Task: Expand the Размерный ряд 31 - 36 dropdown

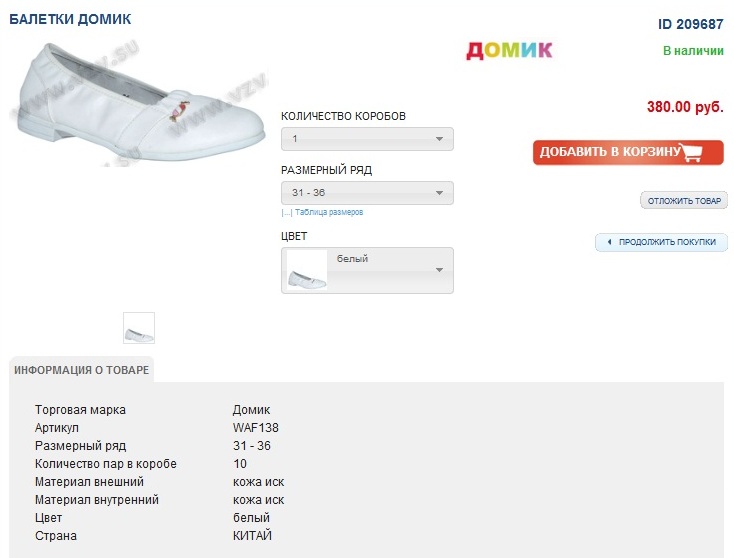Action: (x=367, y=193)
